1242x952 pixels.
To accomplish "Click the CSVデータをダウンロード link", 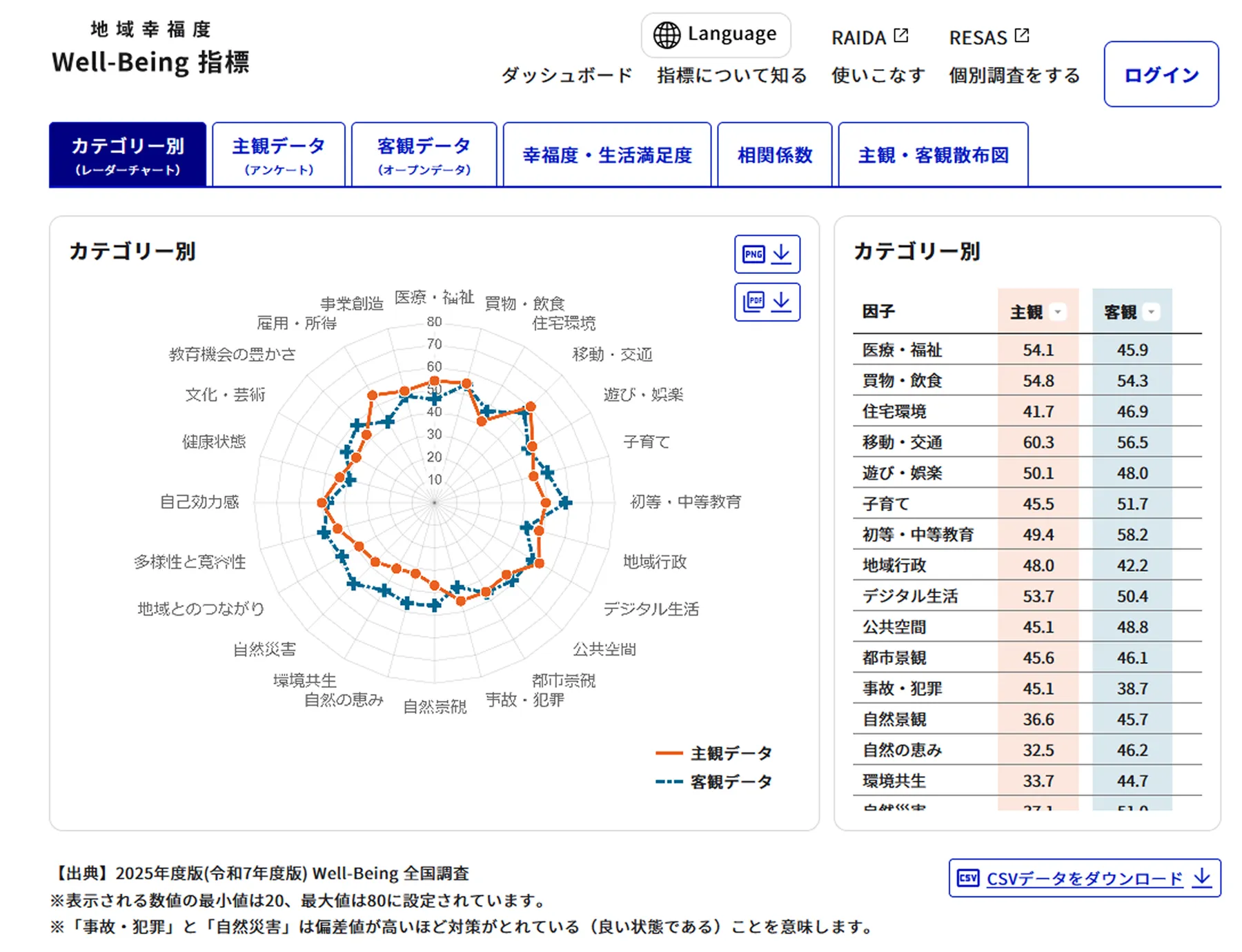I will pyautogui.click(x=1084, y=877).
